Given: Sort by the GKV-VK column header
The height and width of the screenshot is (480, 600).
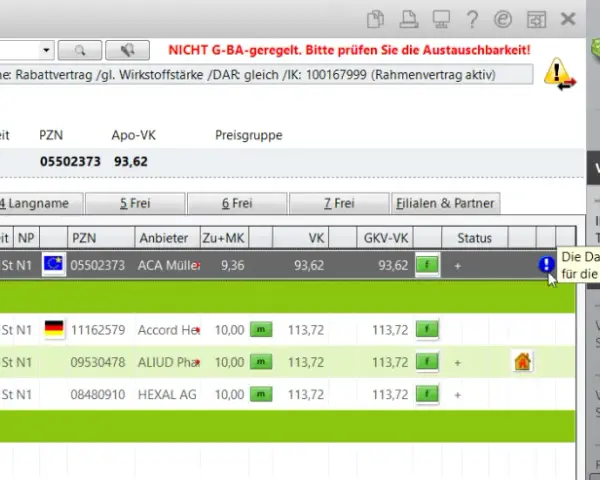Looking at the screenshot, I should [x=385, y=238].
